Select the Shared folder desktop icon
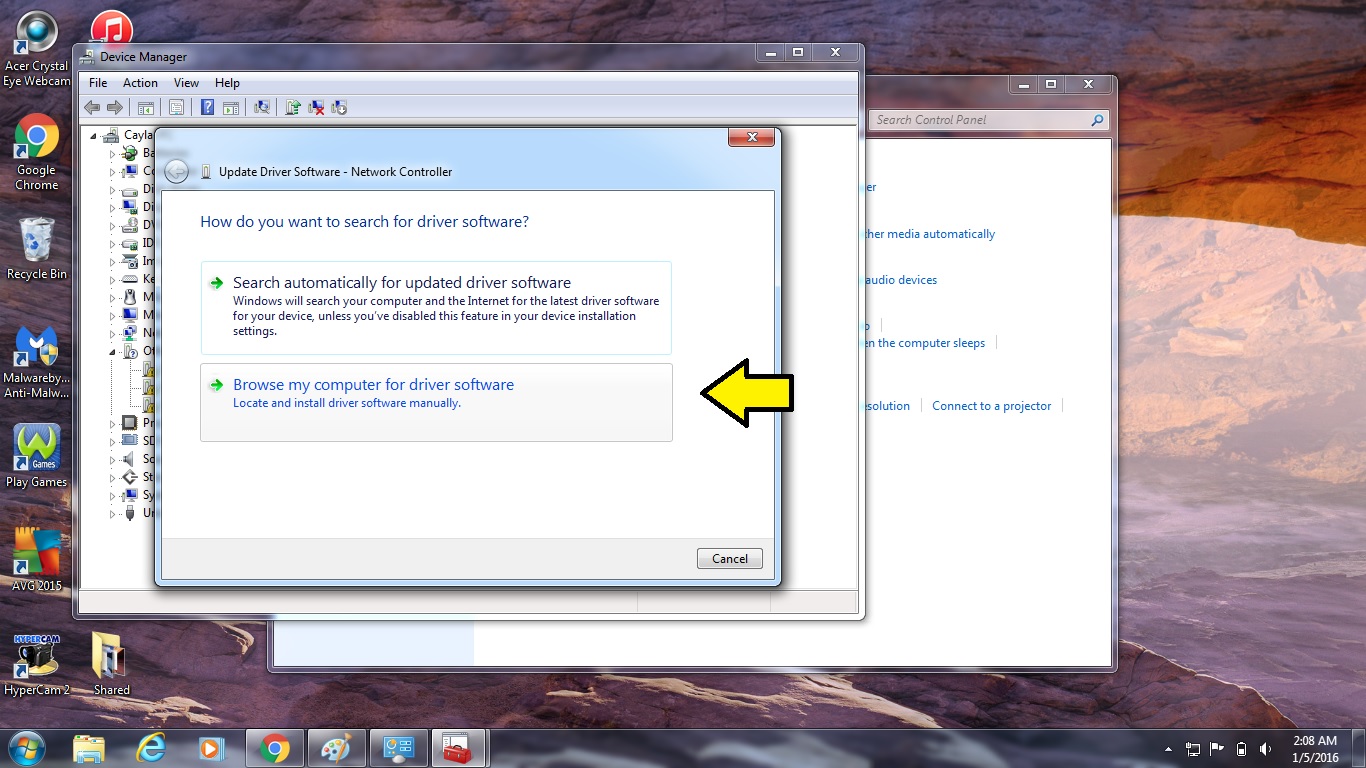 point(111,664)
